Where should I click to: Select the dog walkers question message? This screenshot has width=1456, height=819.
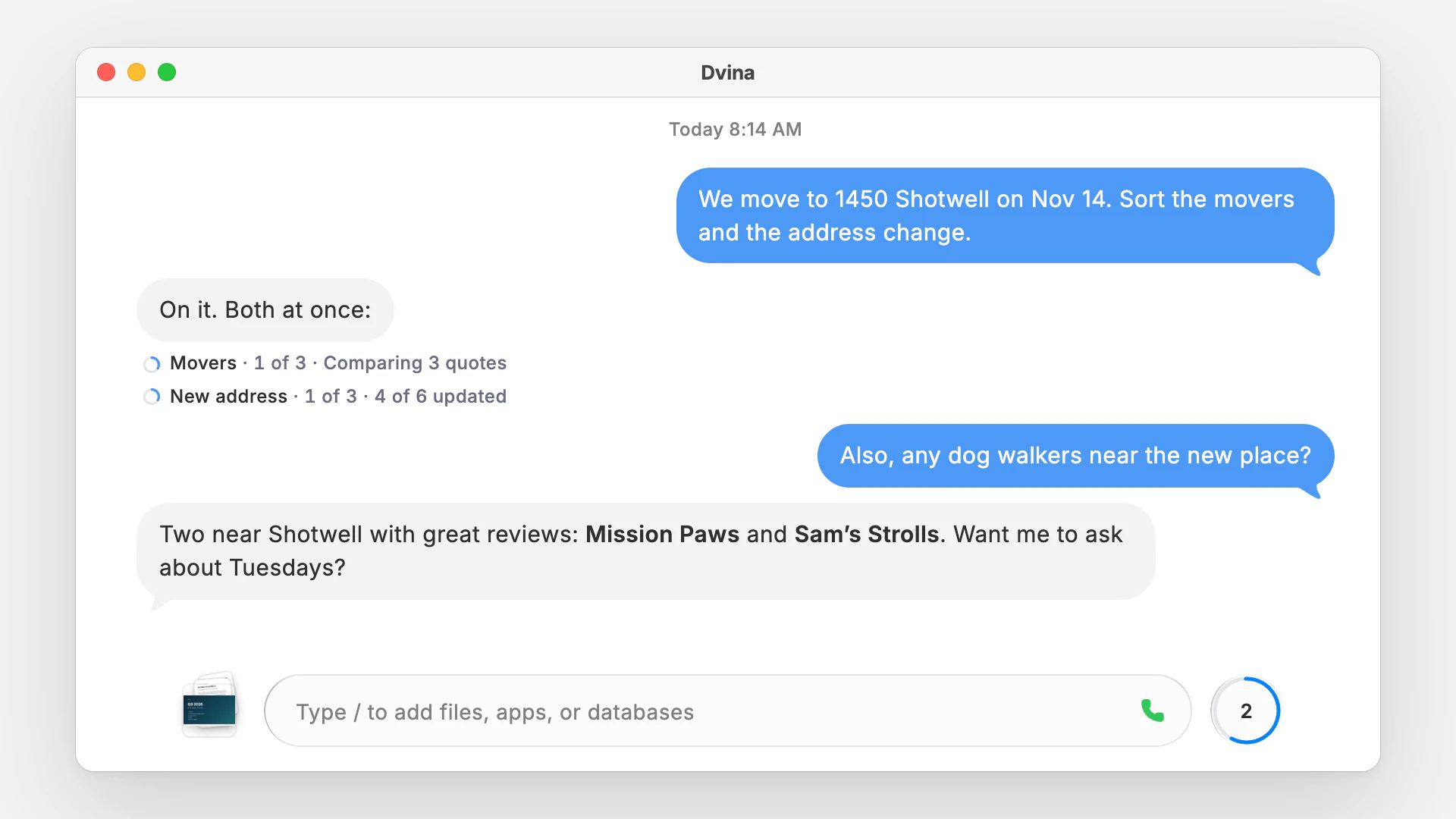1075,456
